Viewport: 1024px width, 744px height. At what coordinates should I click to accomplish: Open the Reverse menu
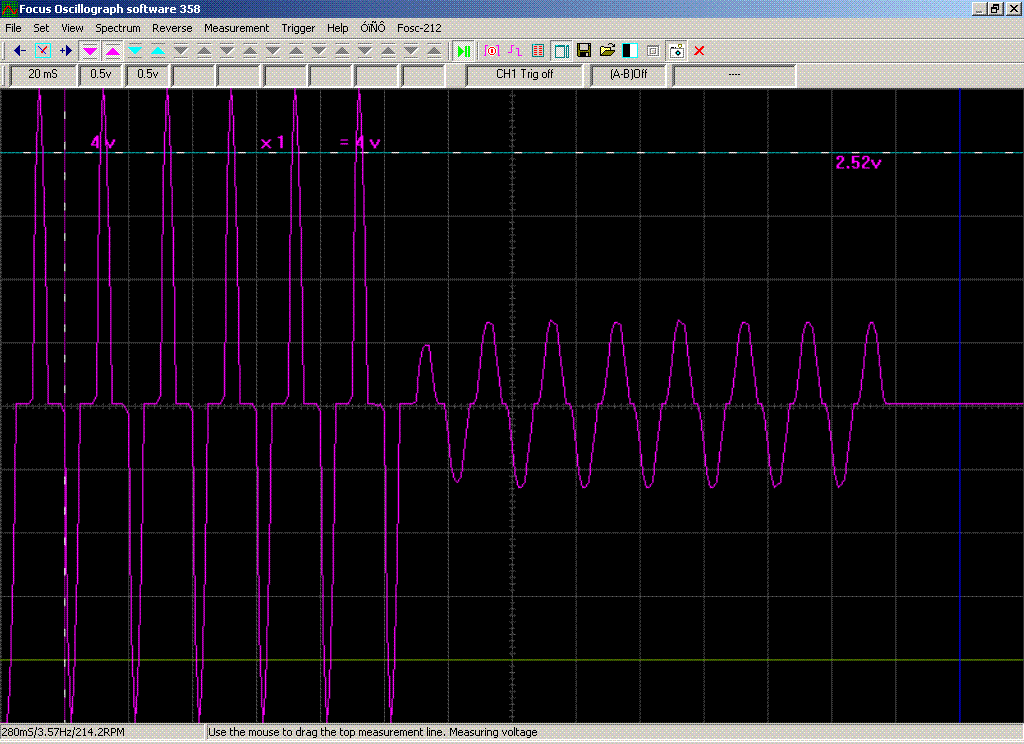[172, 28]
